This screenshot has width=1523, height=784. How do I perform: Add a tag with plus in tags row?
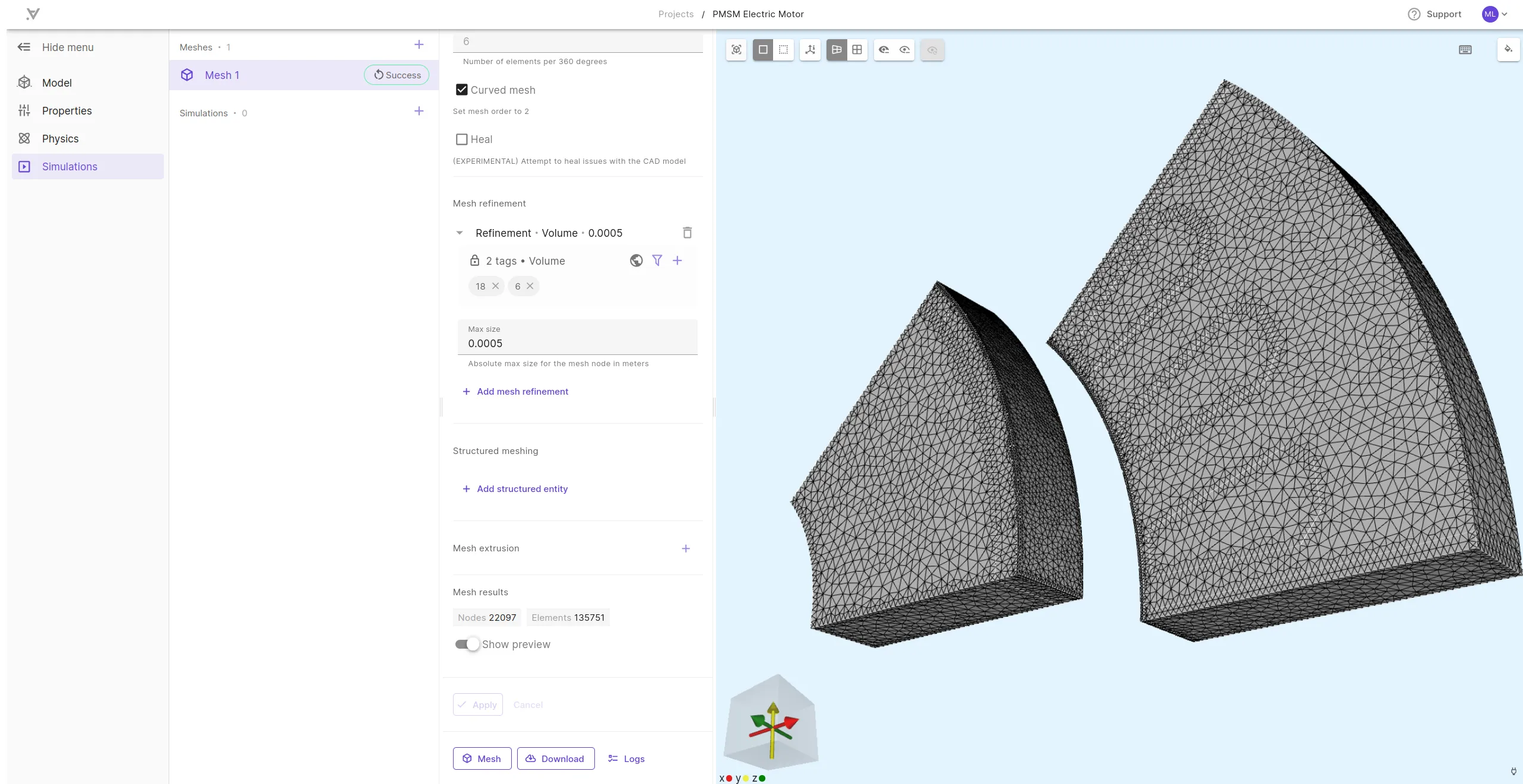(x=677, y=261)
